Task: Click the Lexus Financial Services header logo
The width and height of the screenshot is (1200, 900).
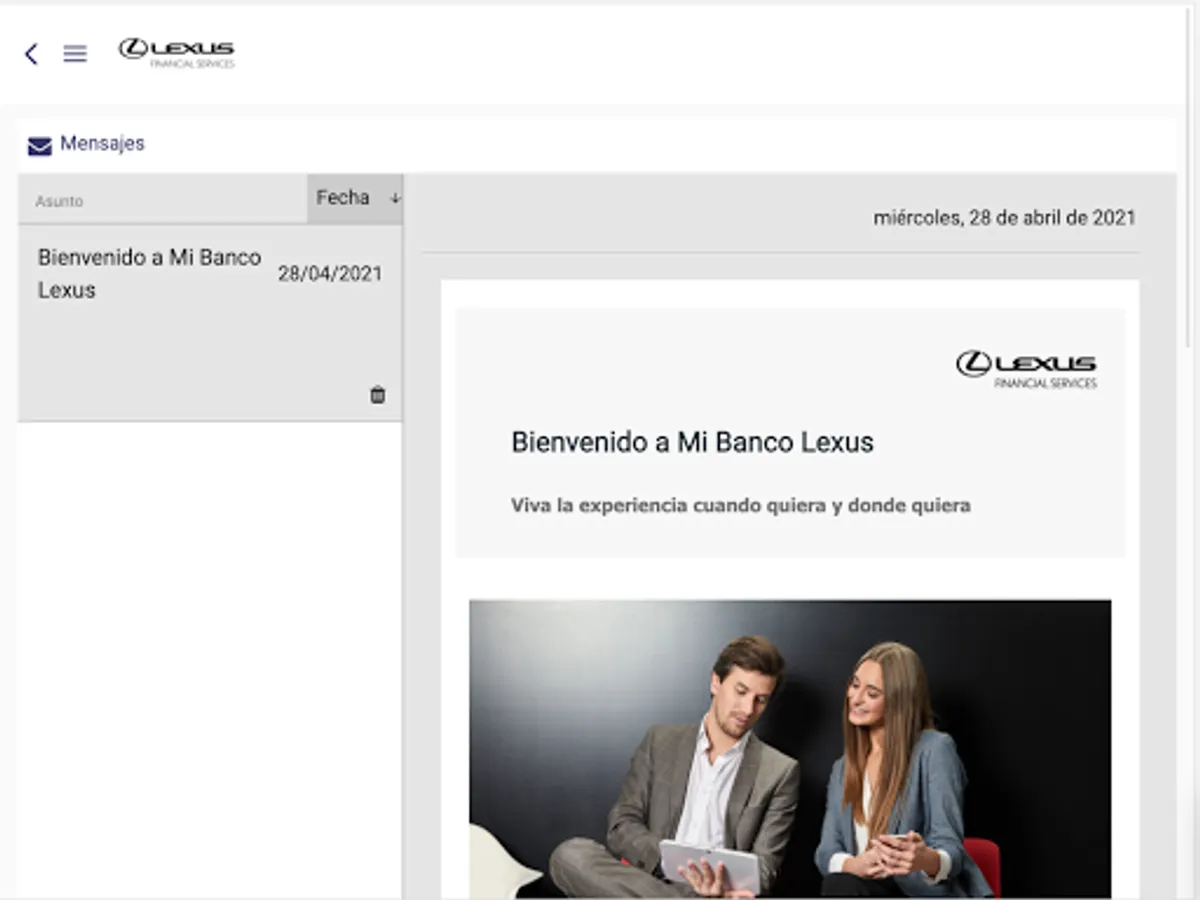Action: 177,53
